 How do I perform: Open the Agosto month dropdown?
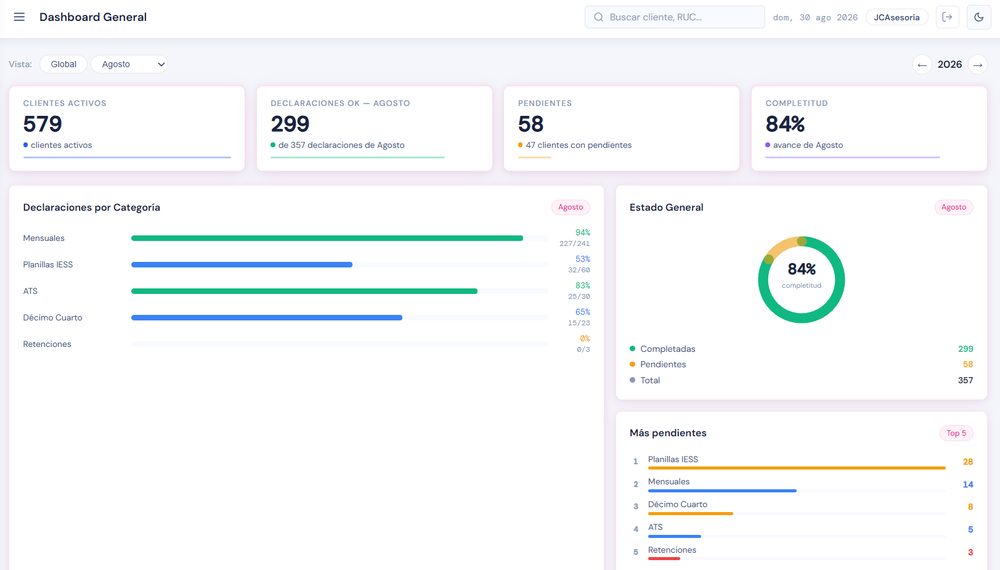click(x=129, y=64)
